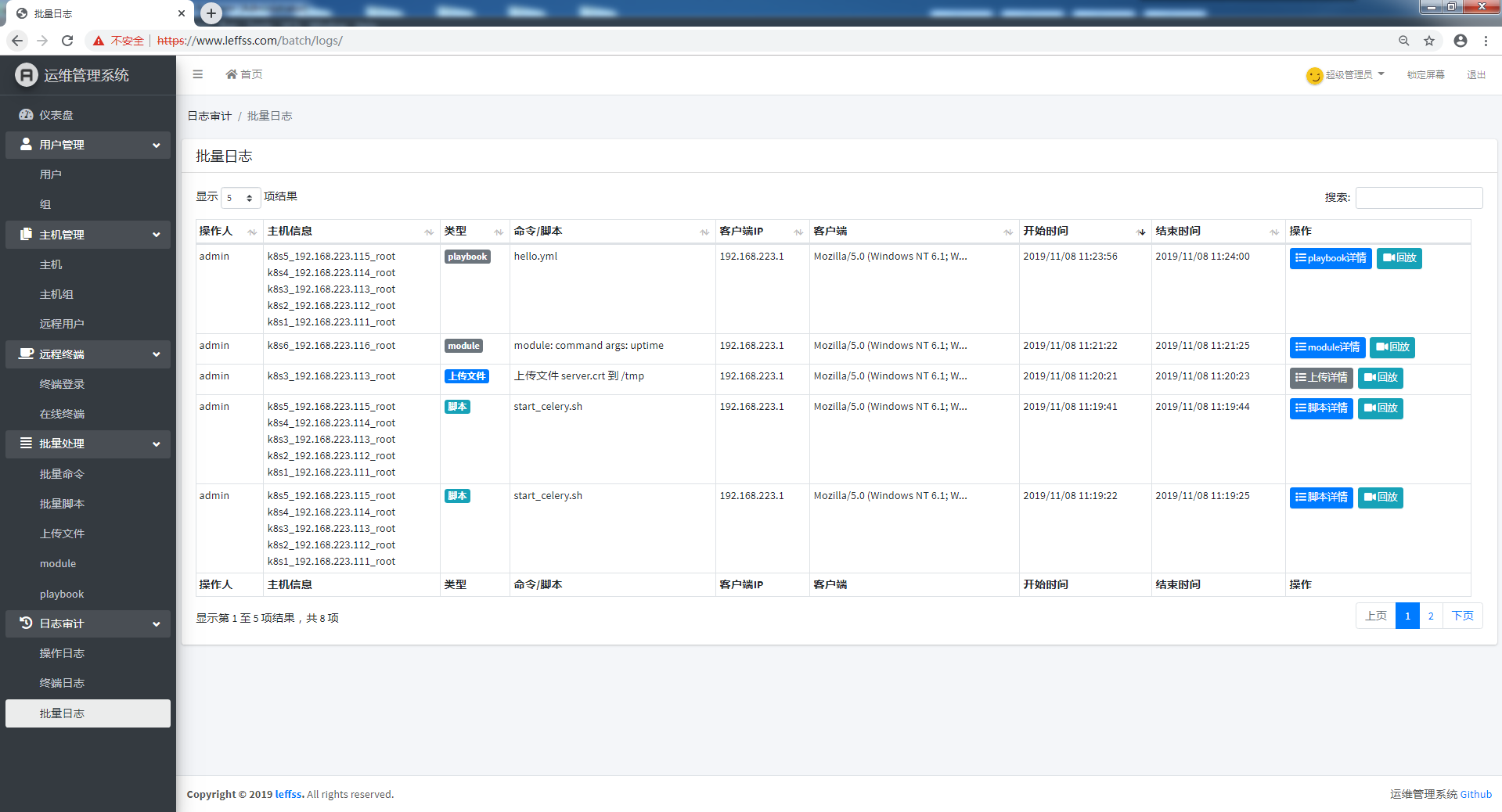1502x812 pixels.
Task: Collapse the host management section
Action: coord(88,235)
